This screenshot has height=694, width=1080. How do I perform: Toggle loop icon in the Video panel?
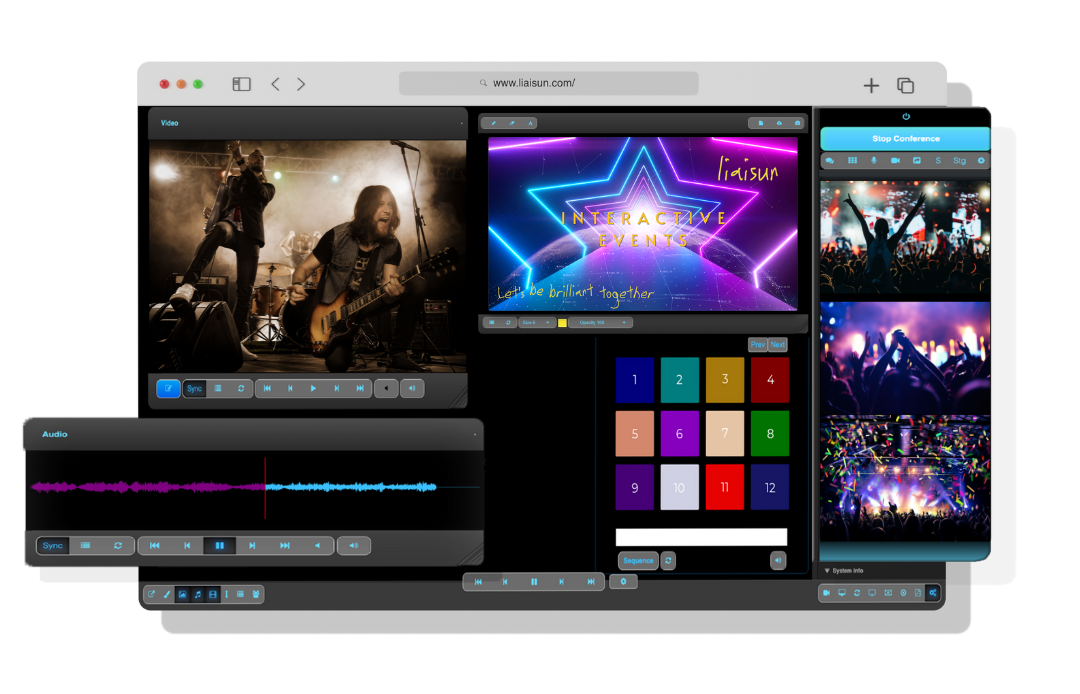click(241, 388)
